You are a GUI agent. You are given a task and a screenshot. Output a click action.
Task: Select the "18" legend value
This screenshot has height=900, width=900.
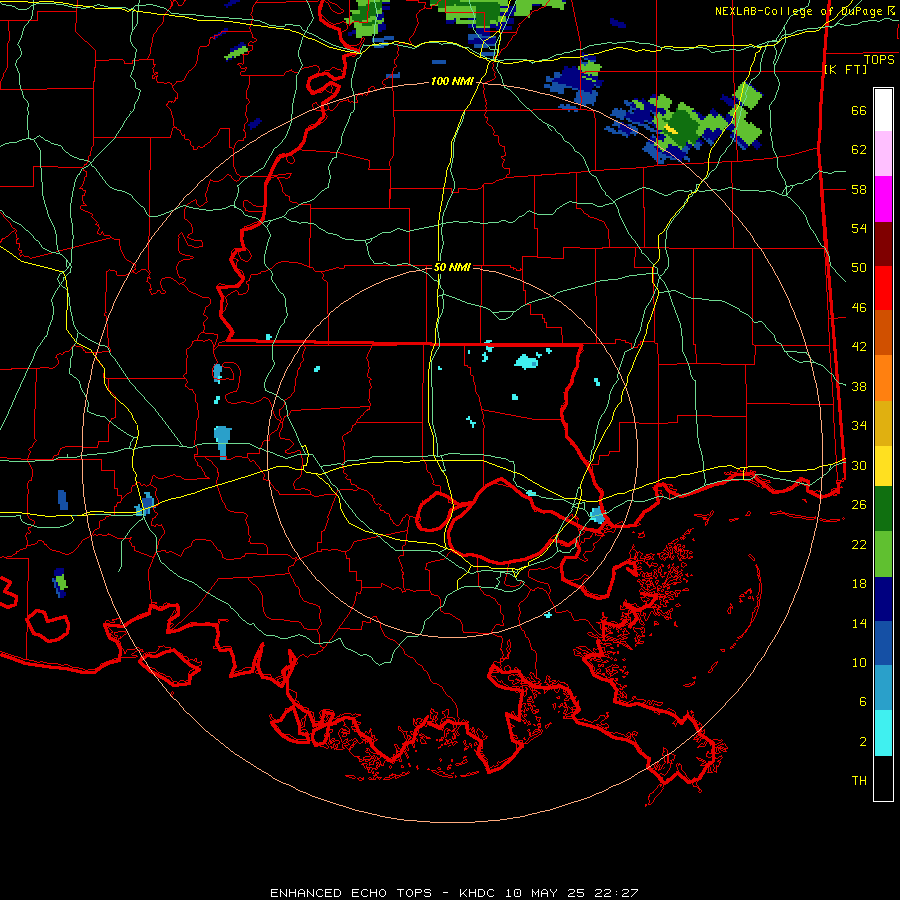coord(859,584)
